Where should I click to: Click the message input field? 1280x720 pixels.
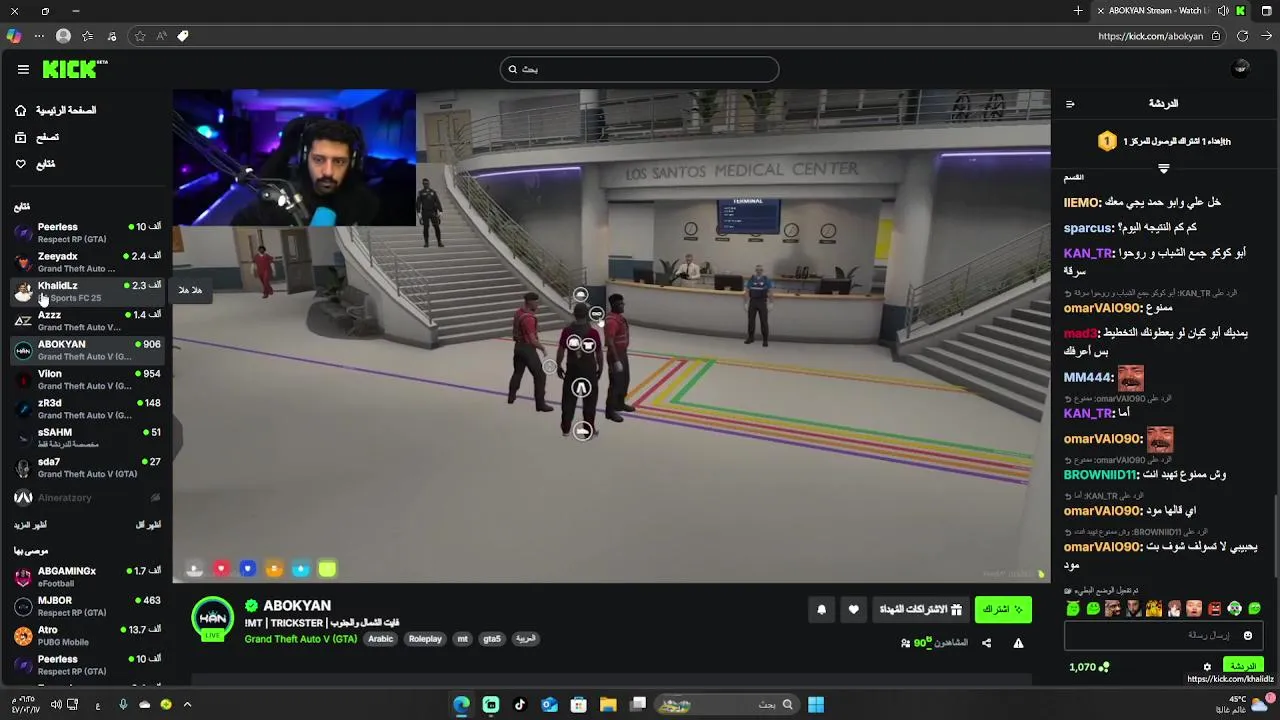click(x=1162, y=635)
